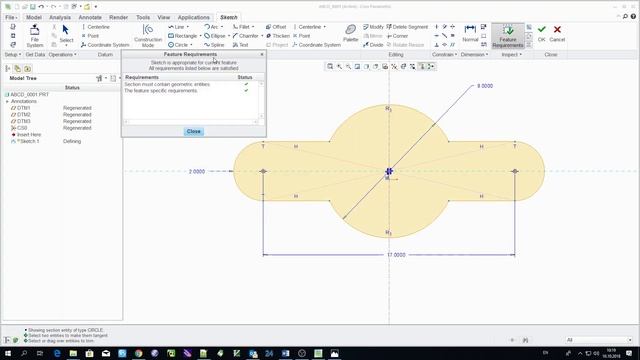The width and height of the screenshot is (640, 360).
Task: Open File System in the ribbon
Action: pos(35,36)
